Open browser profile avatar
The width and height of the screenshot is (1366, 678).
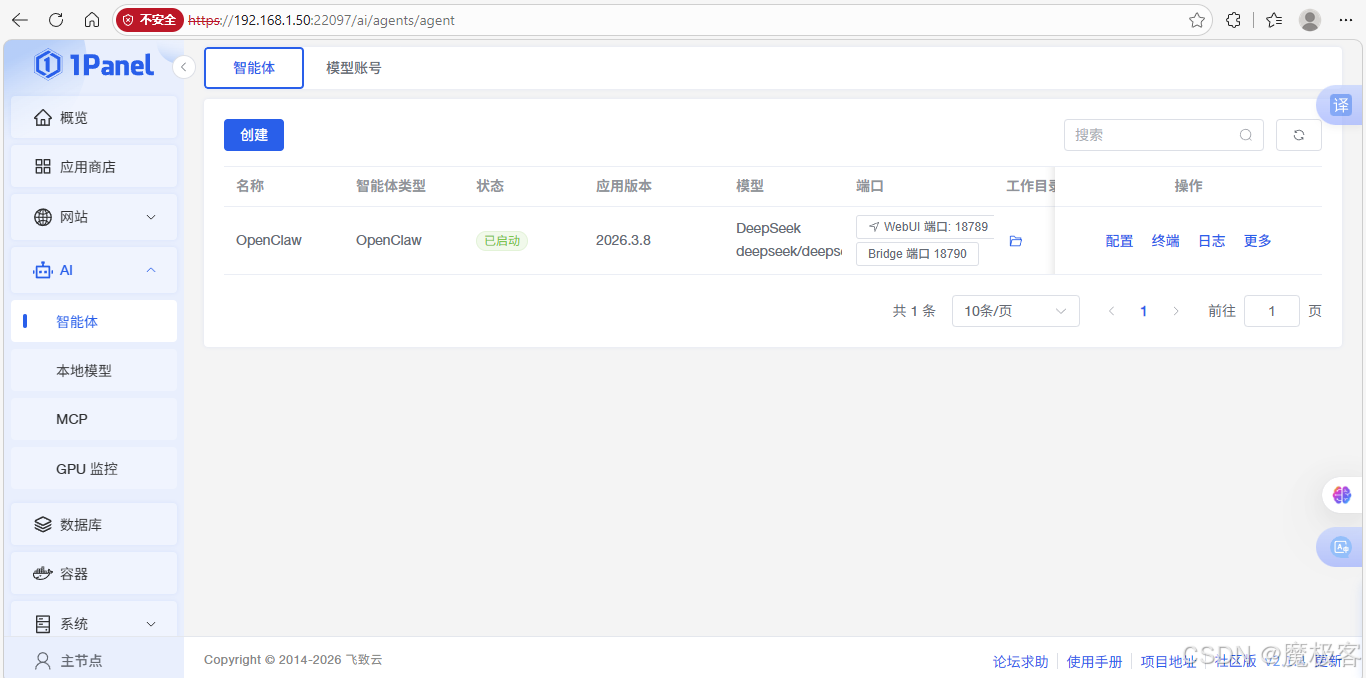coord(1310,20)
